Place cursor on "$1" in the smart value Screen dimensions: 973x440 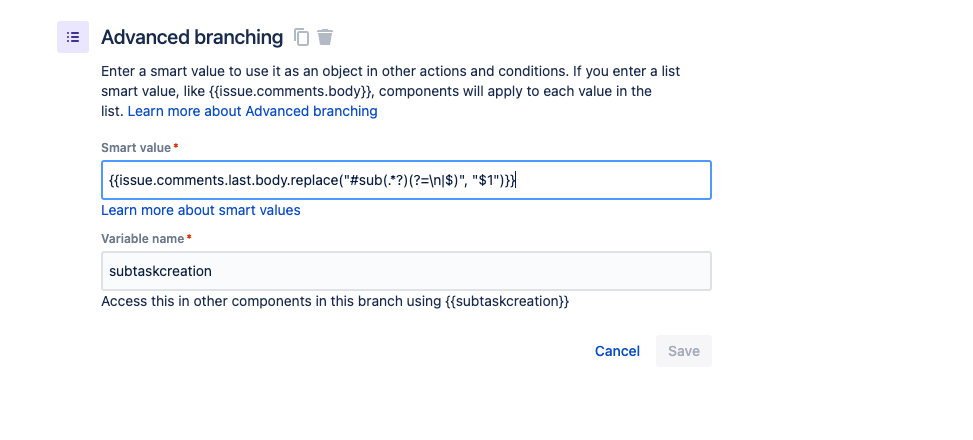click(486, 181)
